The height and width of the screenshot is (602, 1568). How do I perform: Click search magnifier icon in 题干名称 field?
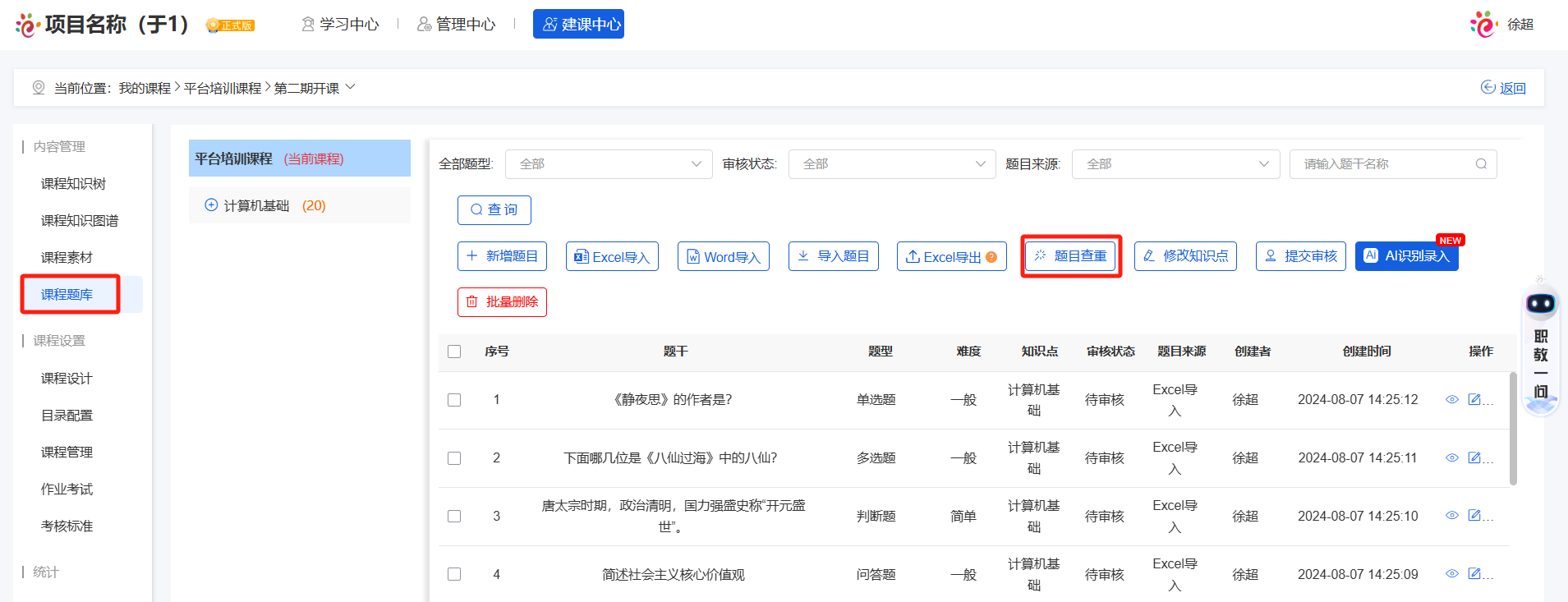pyautogui.click(x=1481, y=164)
